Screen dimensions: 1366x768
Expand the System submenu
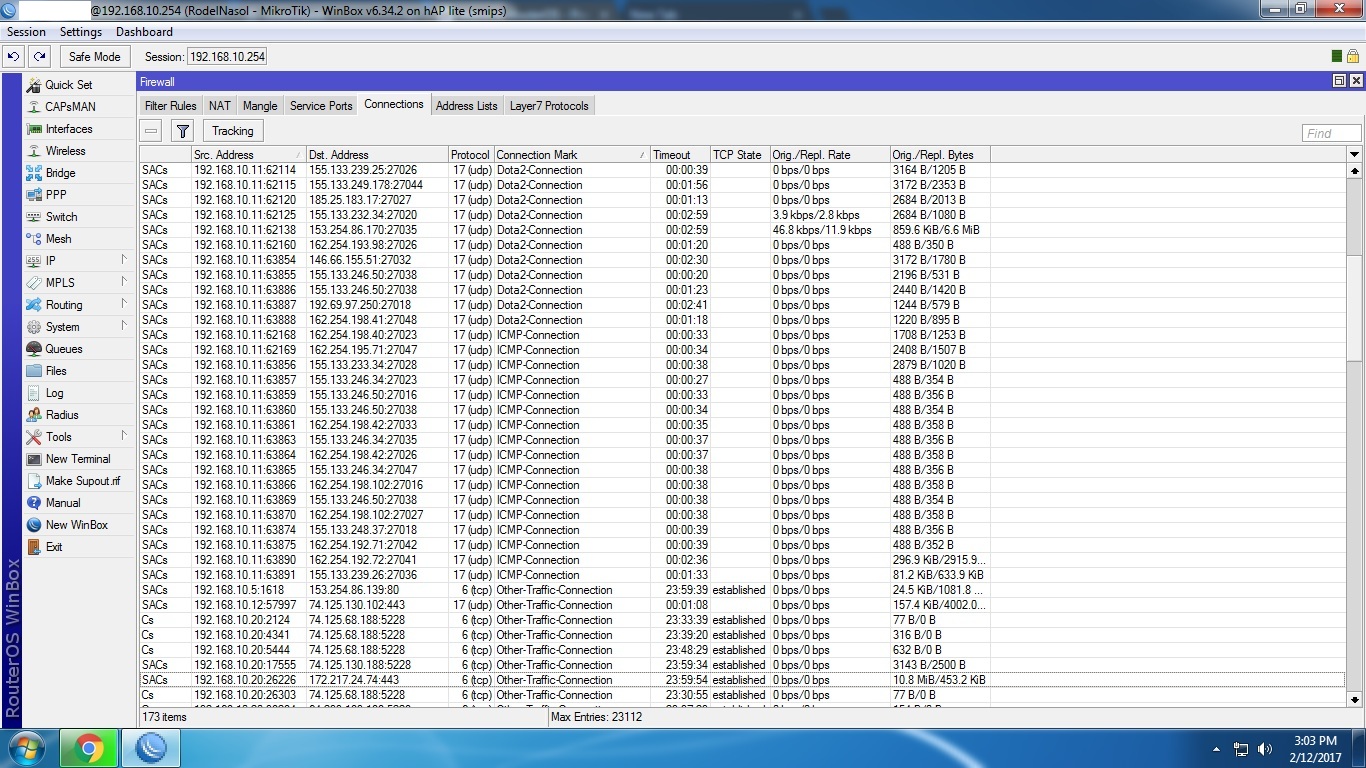pyautogui.click(x=124, y=326)
